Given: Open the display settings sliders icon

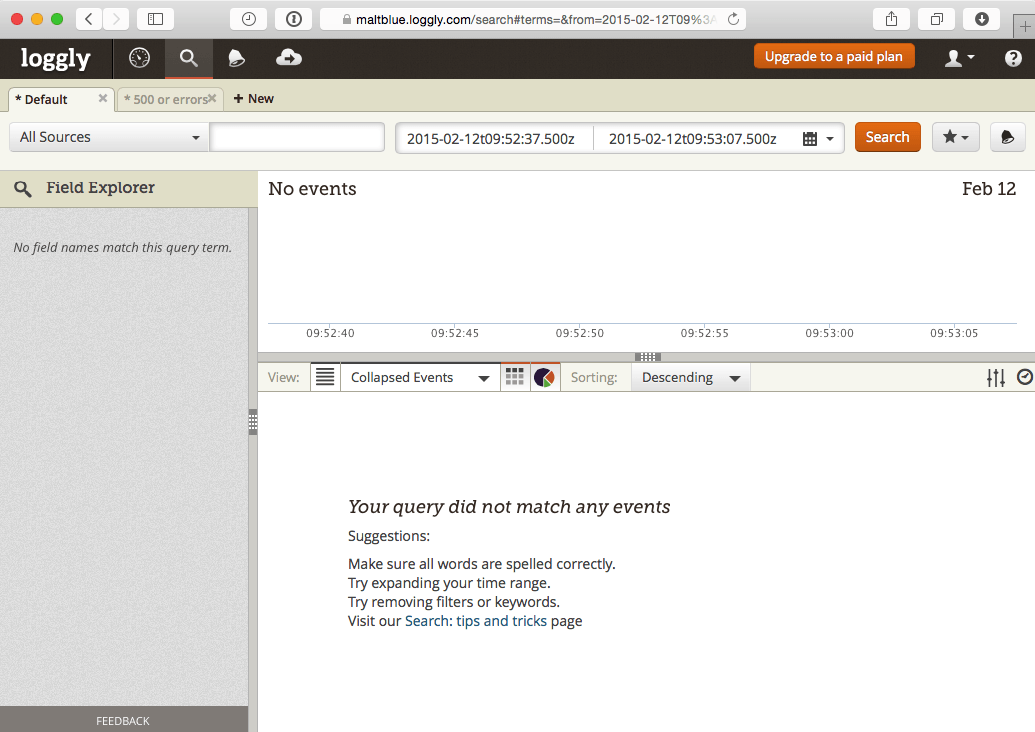Looking at the screenshot, I should pyautogui.click(x=996, y=378).
